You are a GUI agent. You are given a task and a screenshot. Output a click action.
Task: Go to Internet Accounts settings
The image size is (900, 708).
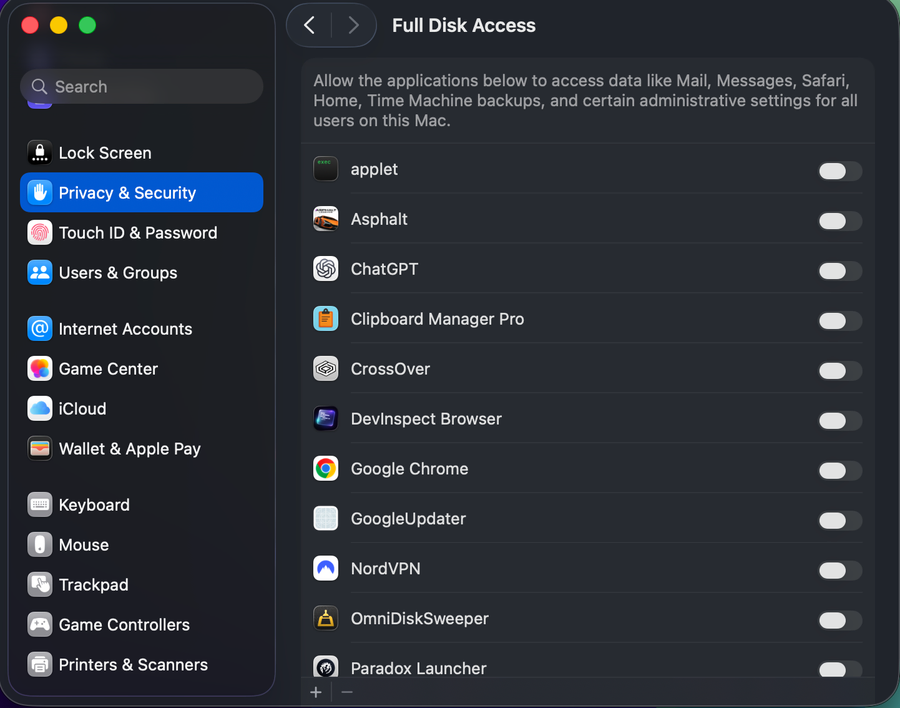click(x=142, y=329)
